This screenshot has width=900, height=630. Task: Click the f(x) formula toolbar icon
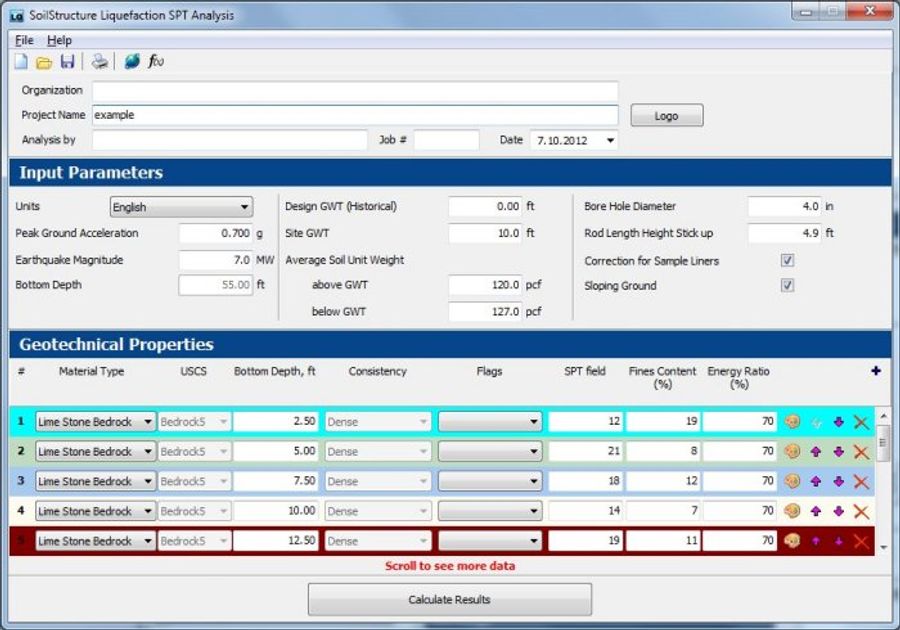155,62
